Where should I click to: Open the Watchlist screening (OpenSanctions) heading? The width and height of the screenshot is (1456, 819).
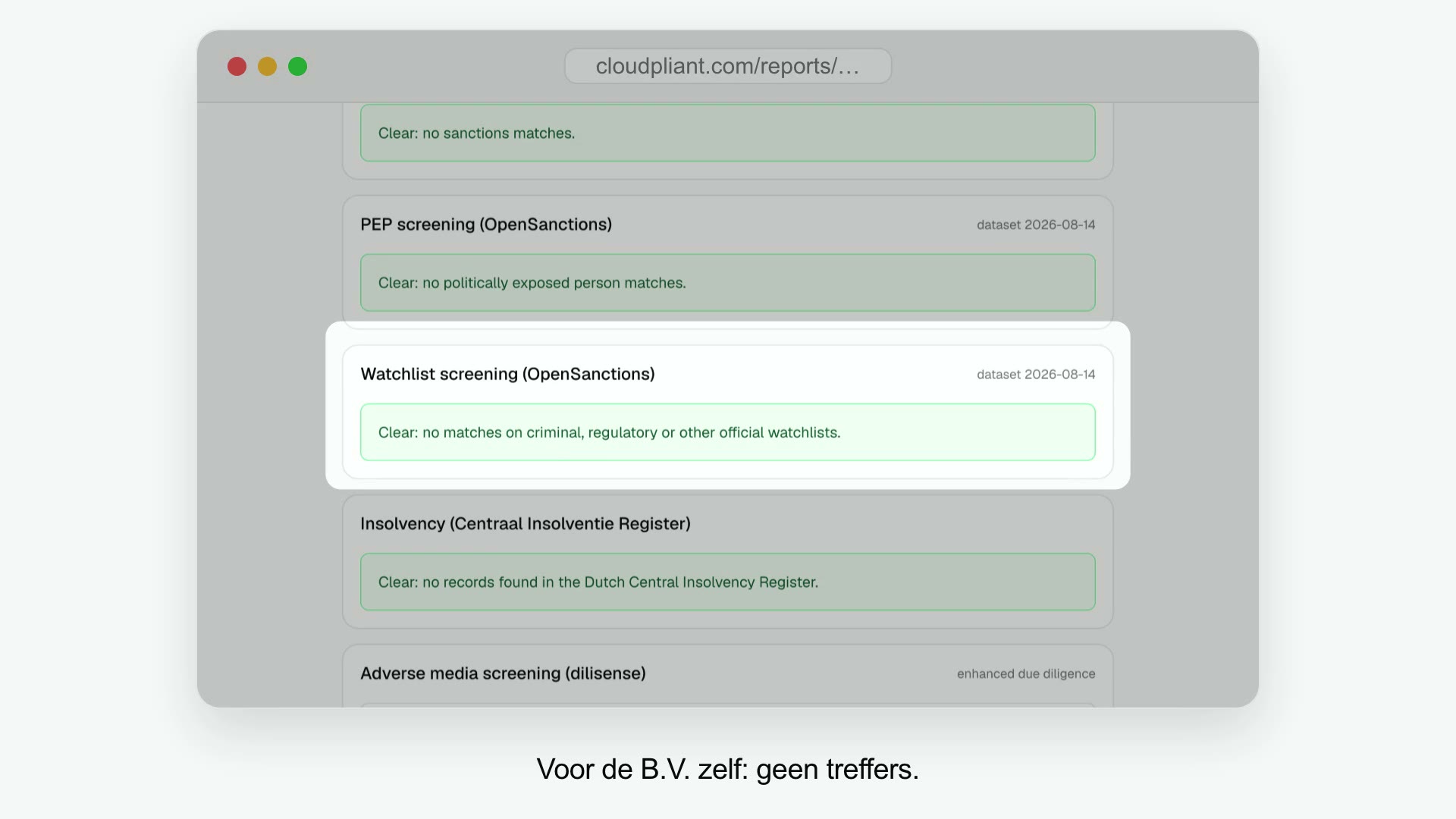507,374
